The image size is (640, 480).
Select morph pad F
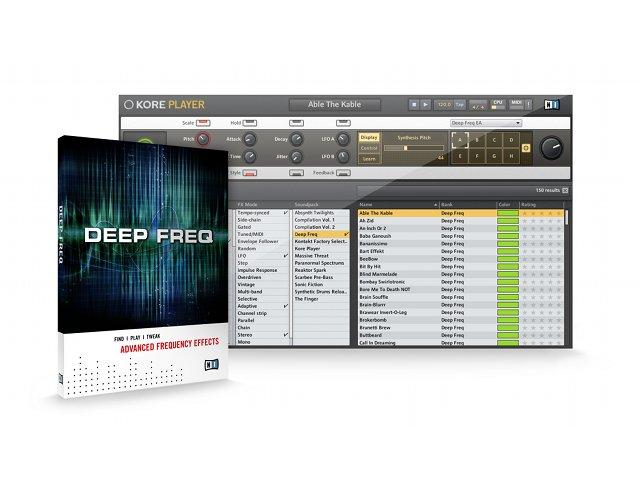[477, 156]
